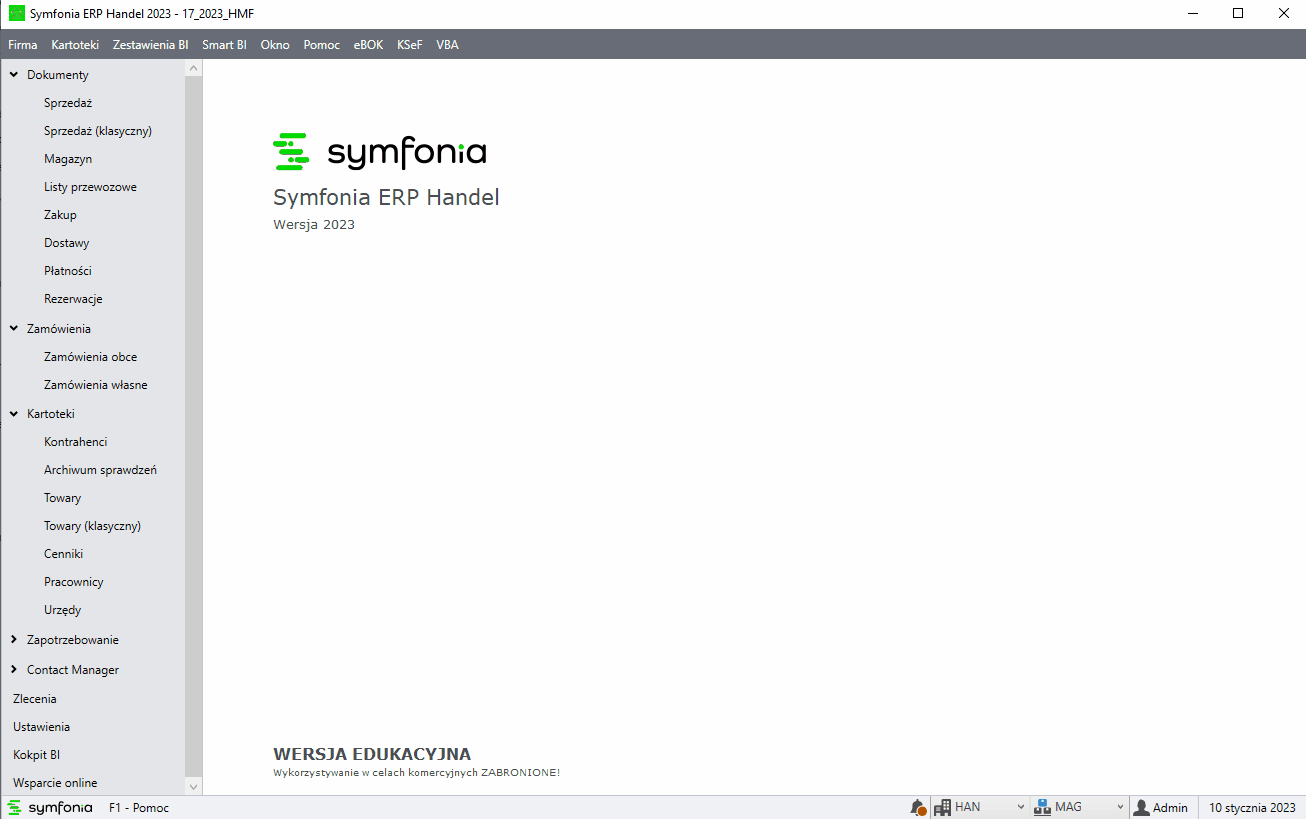Open Towary in sidebar
1306x819 pixels.
[63, 498]
